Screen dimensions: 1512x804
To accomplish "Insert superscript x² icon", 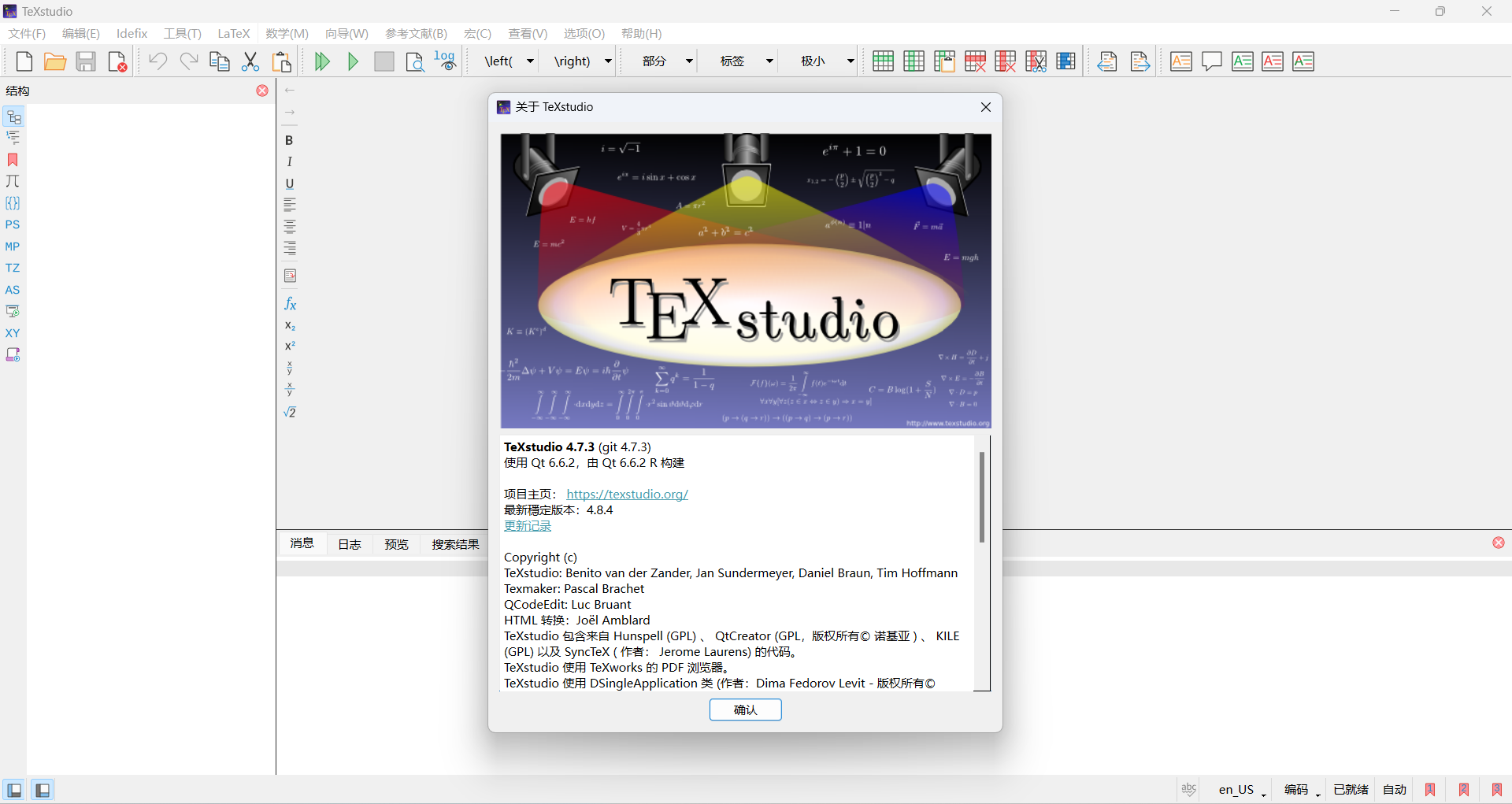I will point(290,346).
